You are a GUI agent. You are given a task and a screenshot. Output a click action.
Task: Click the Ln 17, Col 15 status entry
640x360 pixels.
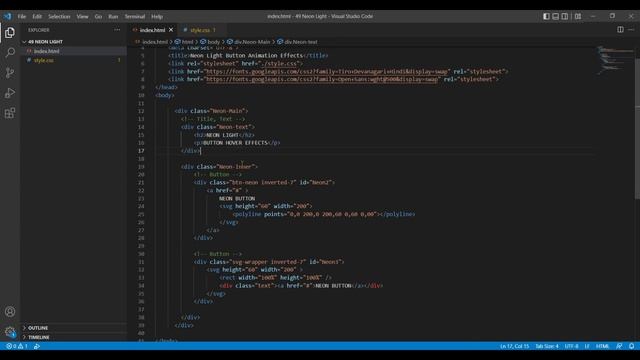click(x=514, y=346)
